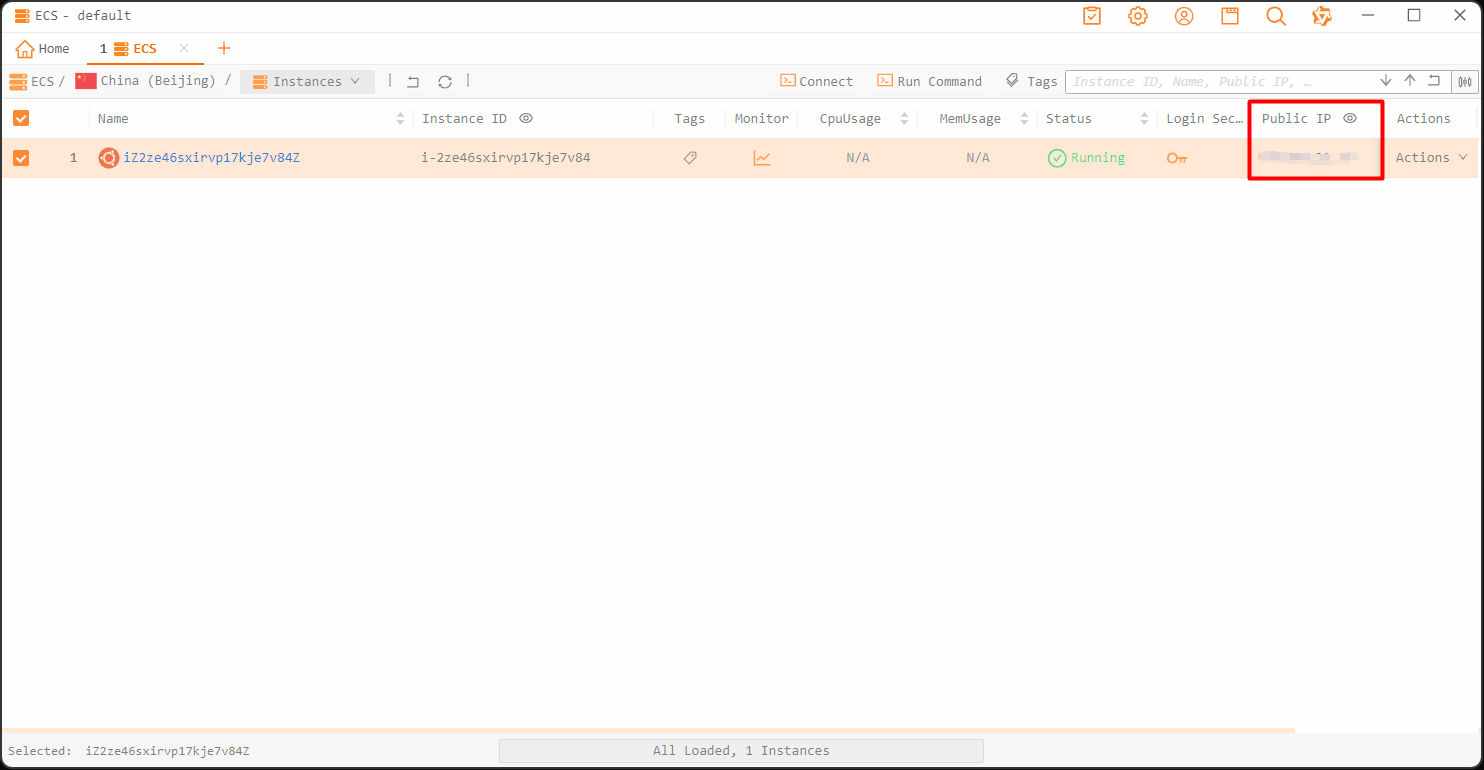The image size is (1484, 770).
Task: Click the Running status text
Action: [1098, 158]
